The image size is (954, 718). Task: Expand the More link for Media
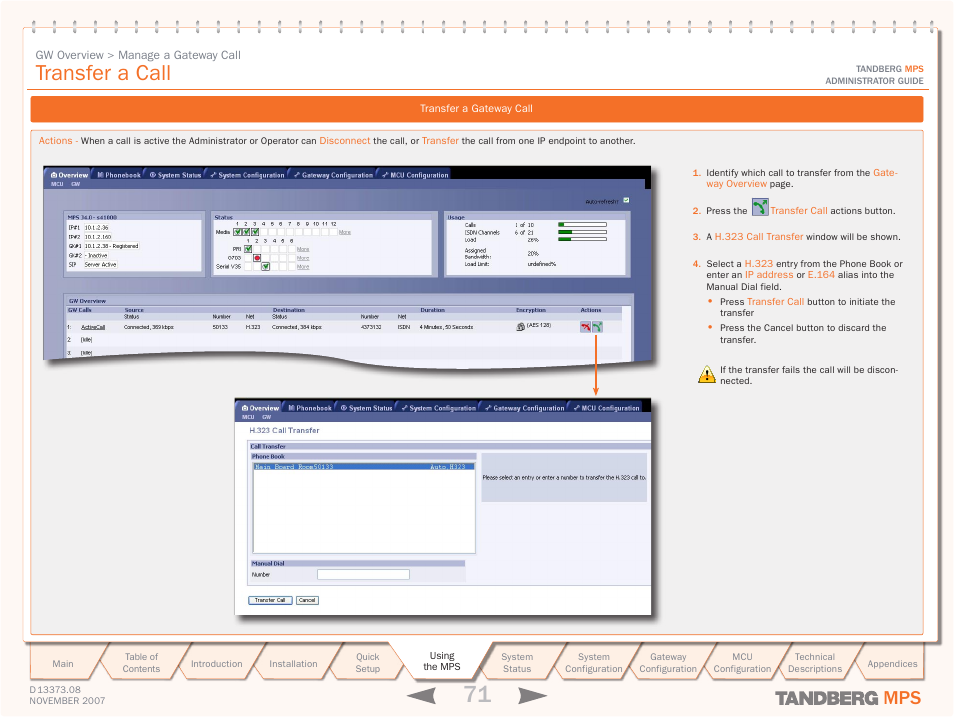(344, 232)
